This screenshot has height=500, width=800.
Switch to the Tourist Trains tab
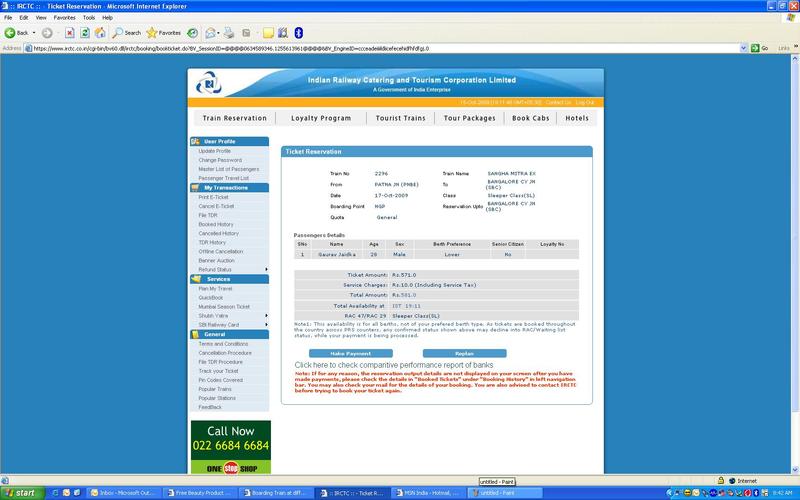(x=399, y=118)
